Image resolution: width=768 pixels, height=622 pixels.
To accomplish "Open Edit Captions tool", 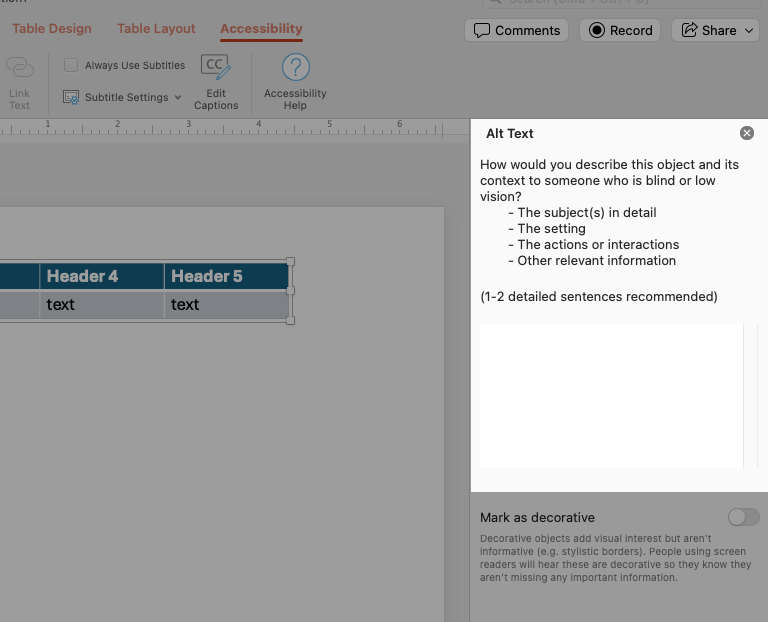I will click(216, 80).
